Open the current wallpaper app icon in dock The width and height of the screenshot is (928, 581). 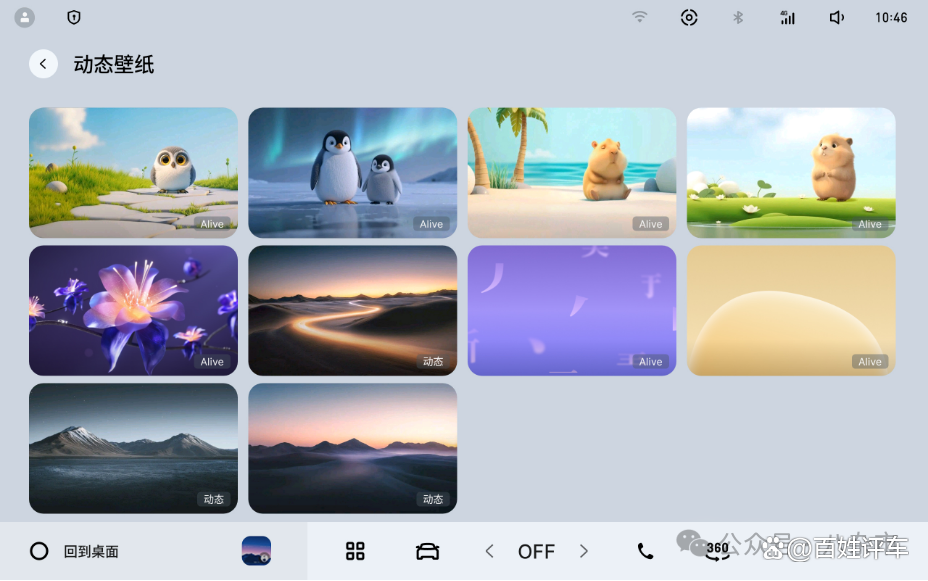coord(256,551)
